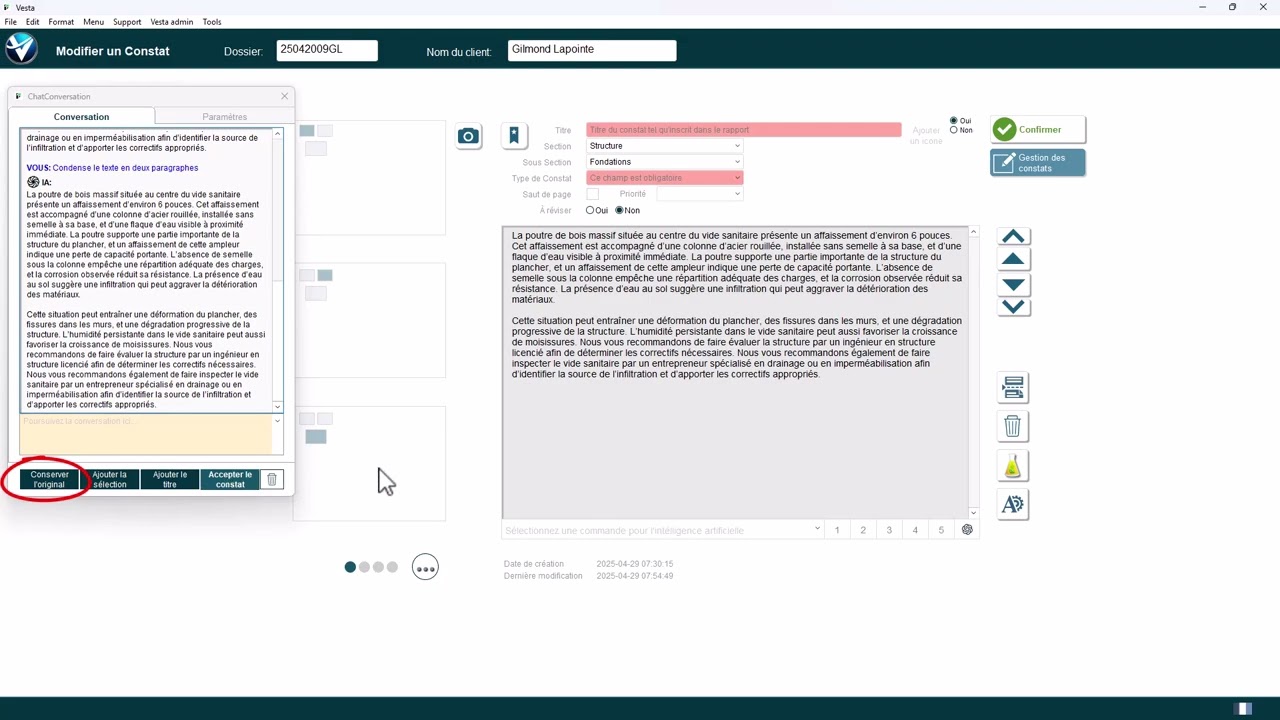Click the green checkmark Confirmer button
This screenshot has height=720, width=1280.
[x=1038, y=129]
